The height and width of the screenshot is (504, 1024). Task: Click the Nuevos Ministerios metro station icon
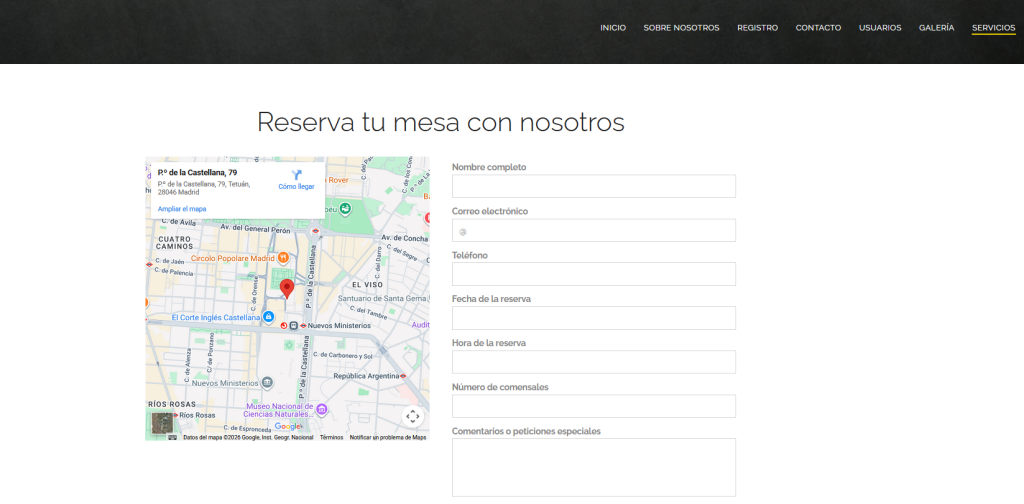coord(303,325)
